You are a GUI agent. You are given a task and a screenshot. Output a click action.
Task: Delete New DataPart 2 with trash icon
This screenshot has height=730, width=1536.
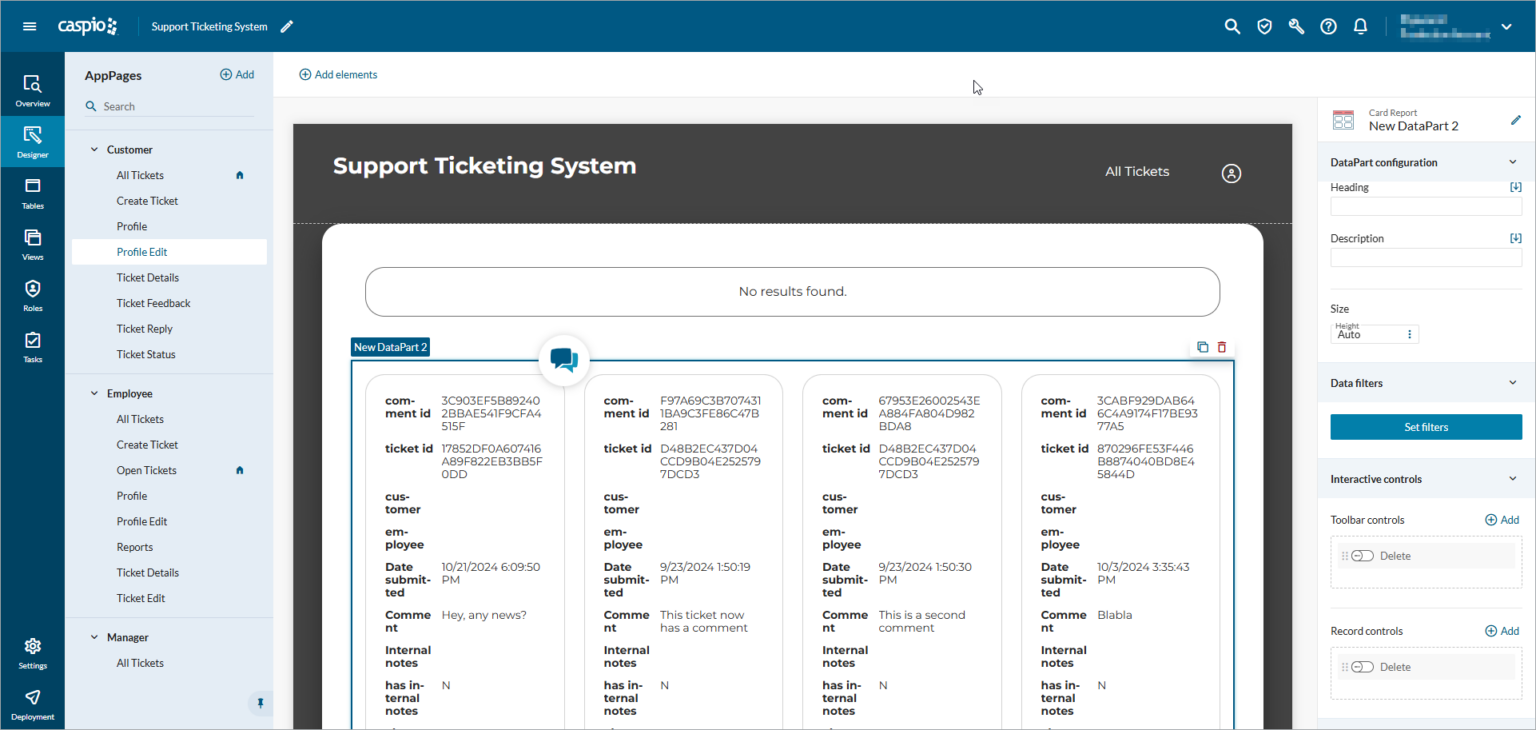pyautogui.click(x=1221, y=347)
